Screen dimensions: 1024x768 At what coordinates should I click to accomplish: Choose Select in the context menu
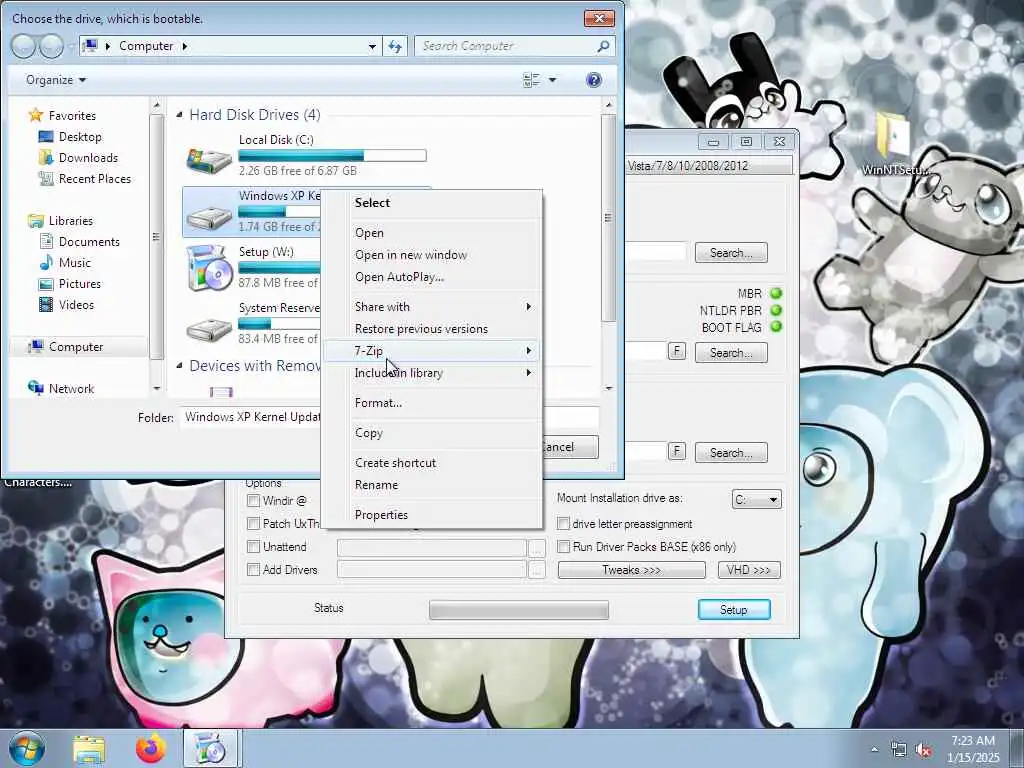[x=431, y=203]
